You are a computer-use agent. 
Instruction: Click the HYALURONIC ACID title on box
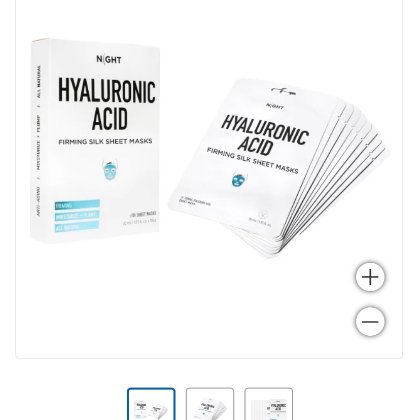coord(107,104)
